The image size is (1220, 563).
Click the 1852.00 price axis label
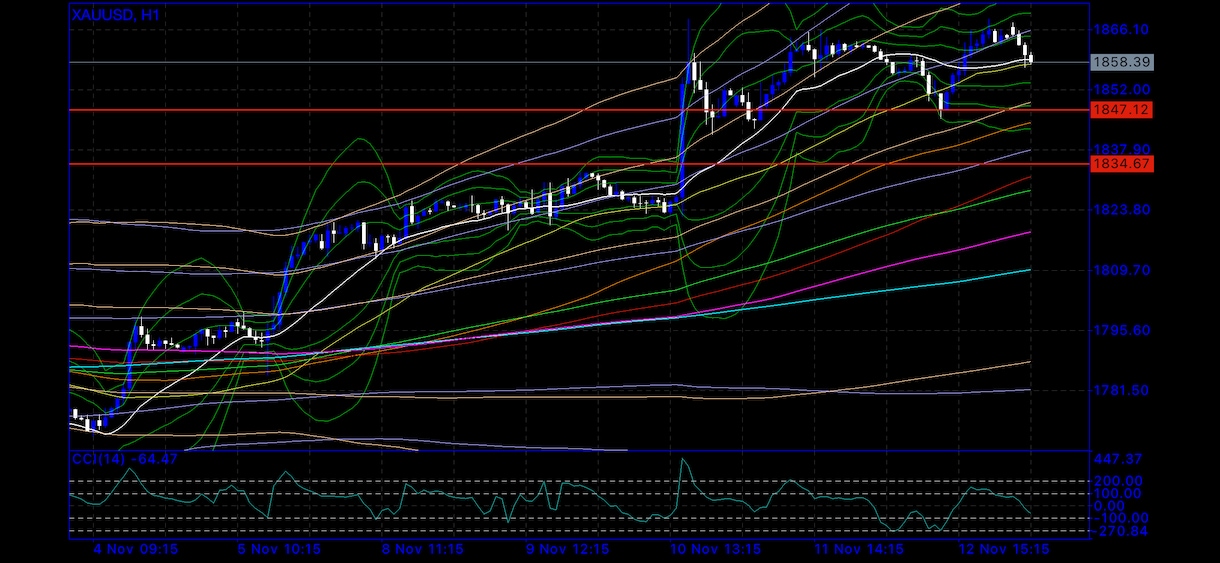[1120, 90]
